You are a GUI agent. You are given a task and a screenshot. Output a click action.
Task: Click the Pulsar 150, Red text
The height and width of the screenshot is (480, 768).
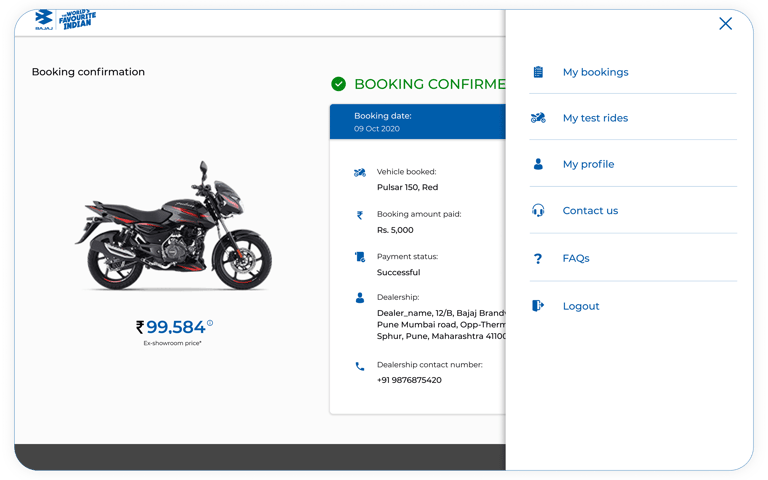pos(408,187)
